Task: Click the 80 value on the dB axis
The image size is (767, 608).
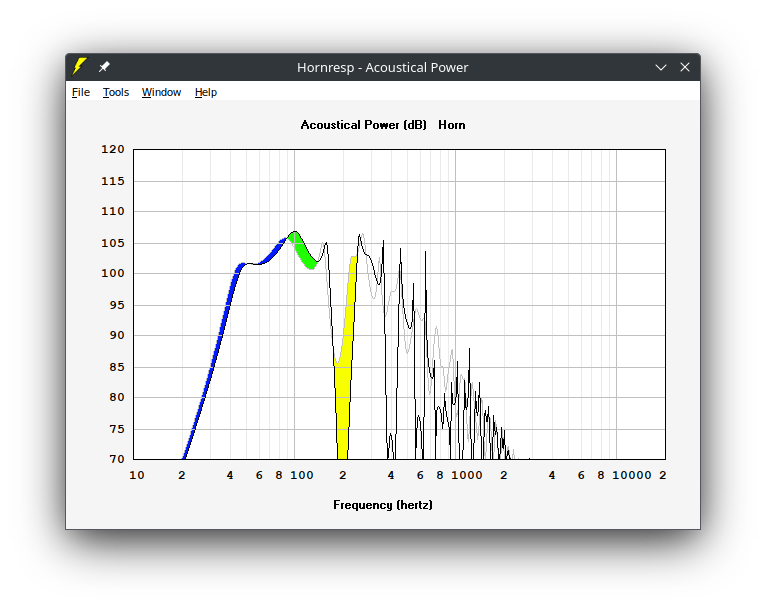Action: (117, 397)
